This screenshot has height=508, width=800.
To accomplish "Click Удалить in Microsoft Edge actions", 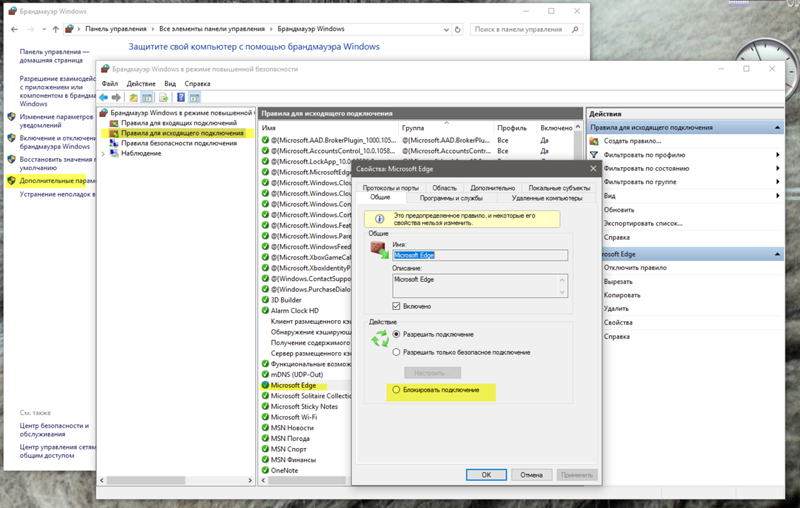I will 616,309.
